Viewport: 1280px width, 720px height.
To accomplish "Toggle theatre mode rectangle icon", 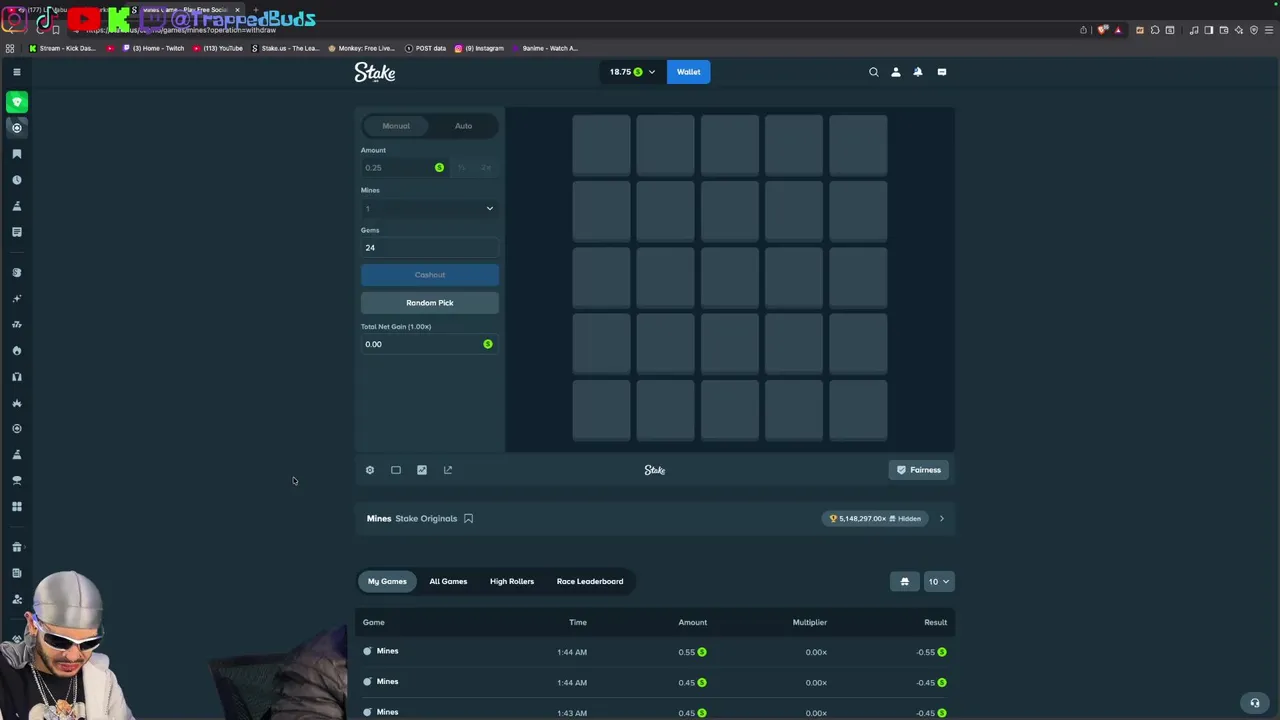I will (x=396, y=470).
